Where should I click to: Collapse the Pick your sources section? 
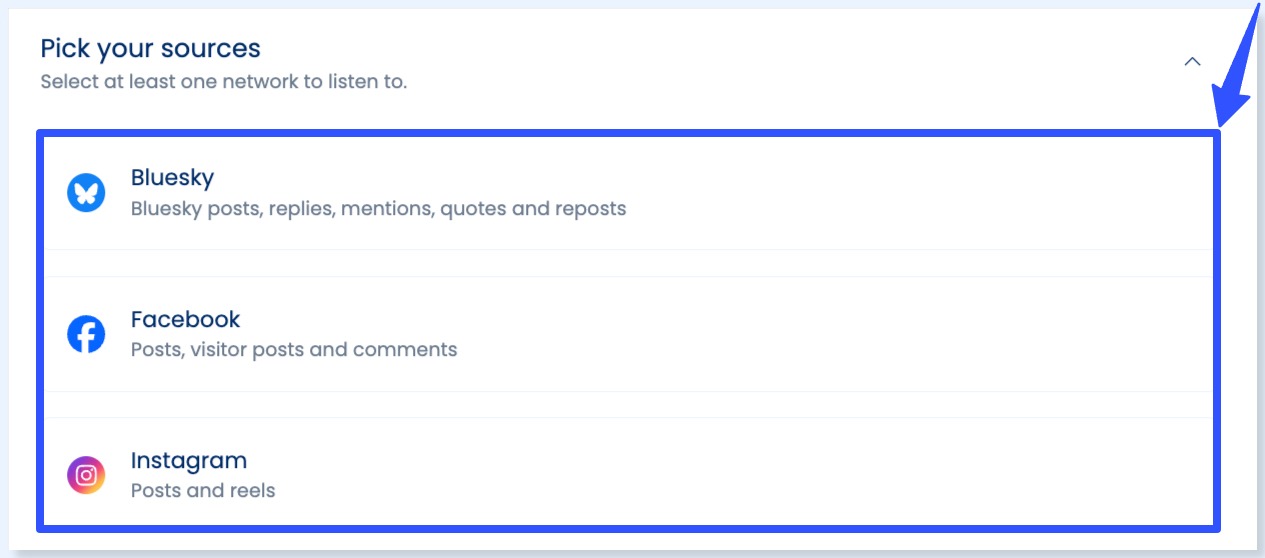pyautogui.click(x=1192, y=62)
